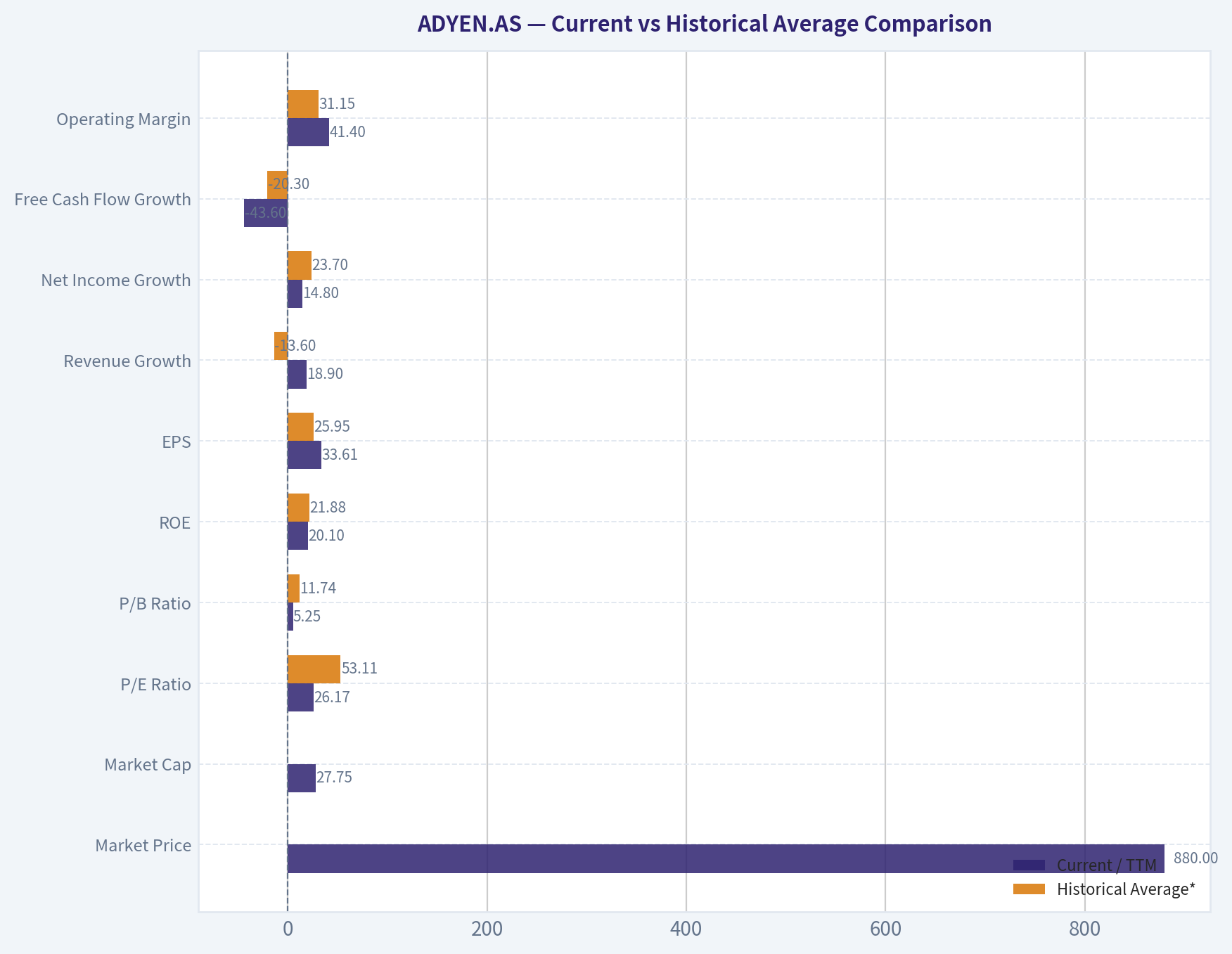Select the Current / TTM legend text
Image resolution: width=1232 pixels, height=954 pixels.
pyautogui.click(x=1107, y=865)
